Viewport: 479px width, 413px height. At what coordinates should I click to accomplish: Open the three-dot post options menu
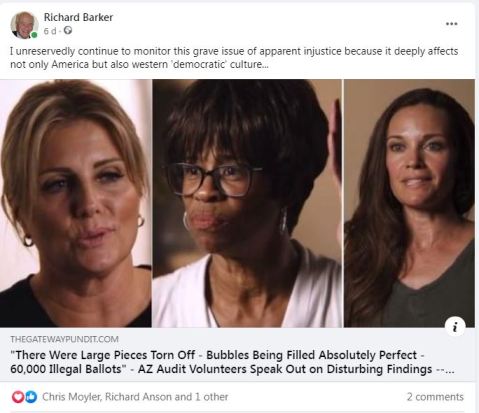(451, 24)
